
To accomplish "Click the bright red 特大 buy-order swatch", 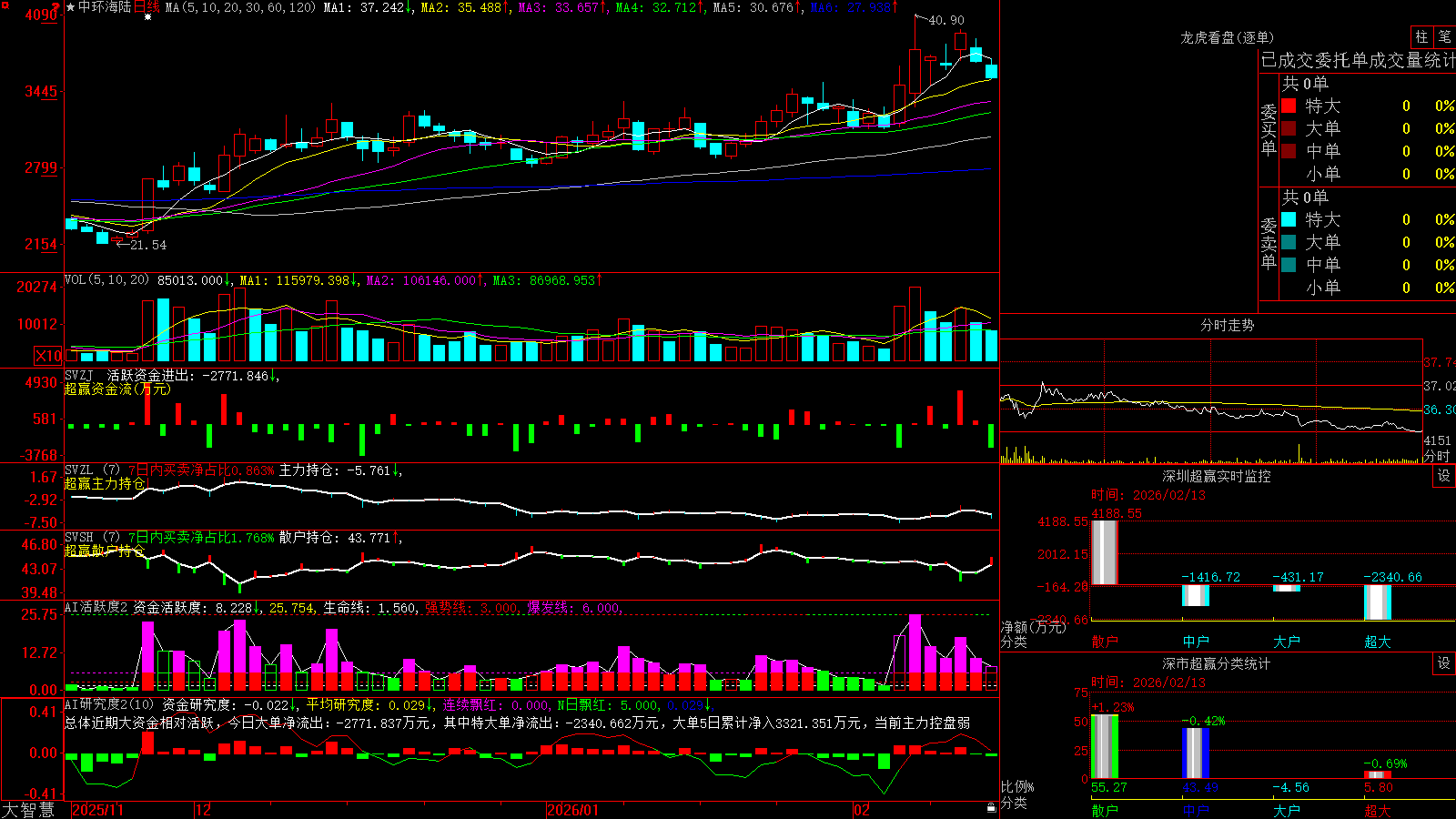I will (x=1289, y=106).
